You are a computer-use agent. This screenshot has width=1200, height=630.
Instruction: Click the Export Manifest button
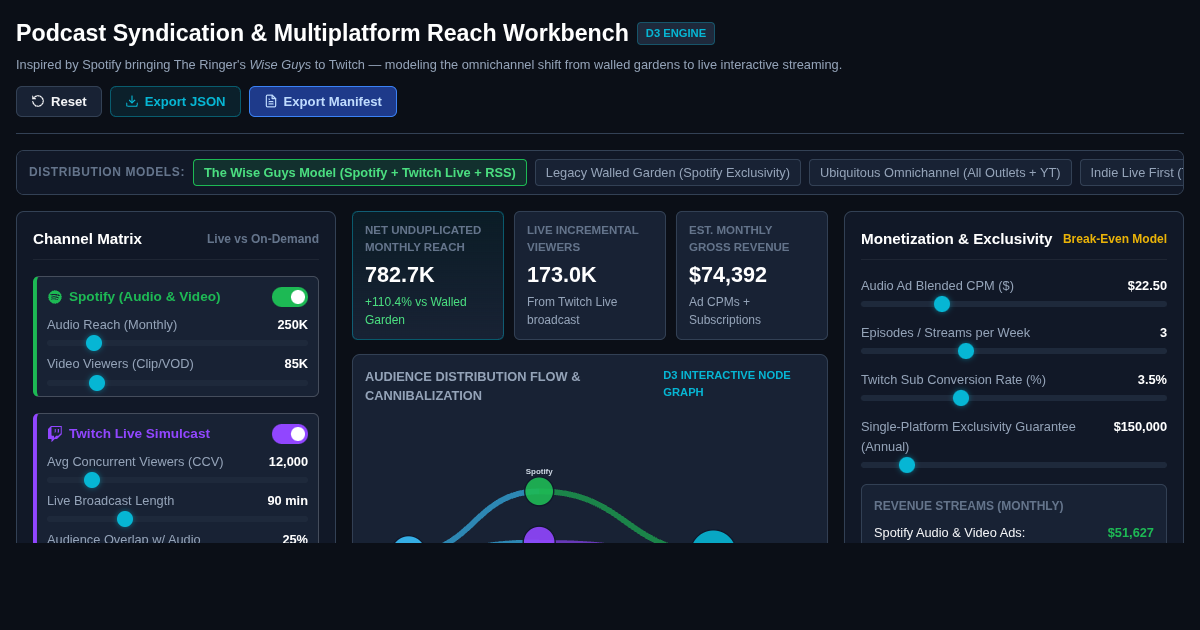click(x=323, y=101)
